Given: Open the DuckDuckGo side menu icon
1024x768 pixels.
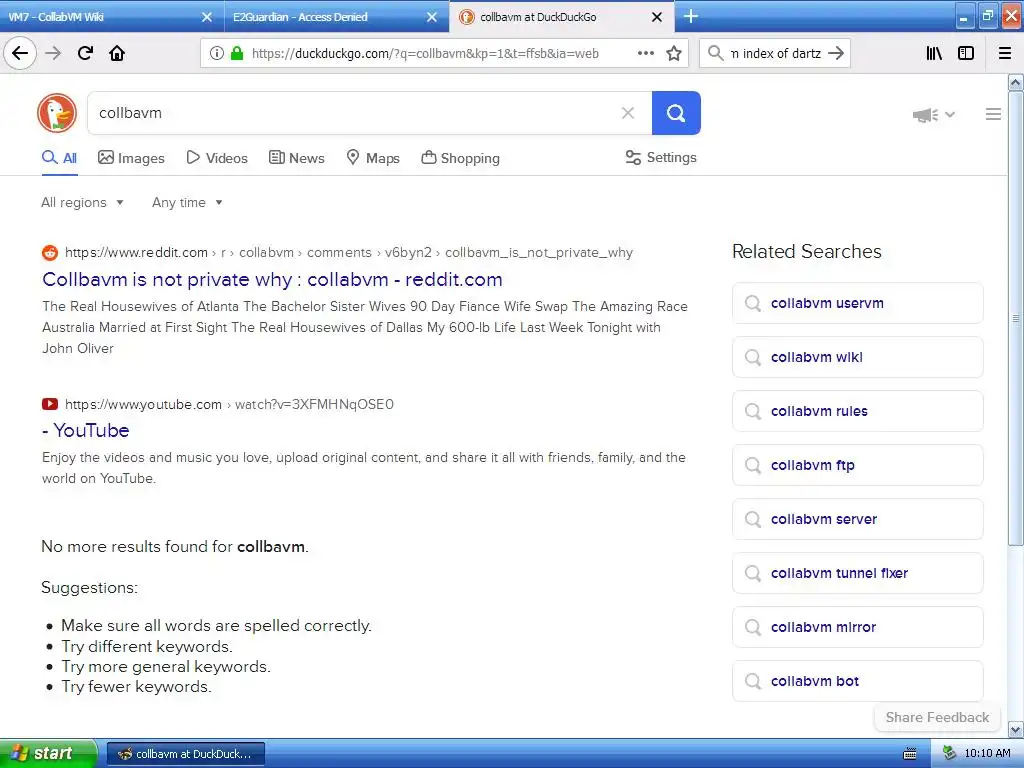Looking at the screenshot, I should [993, 114].
